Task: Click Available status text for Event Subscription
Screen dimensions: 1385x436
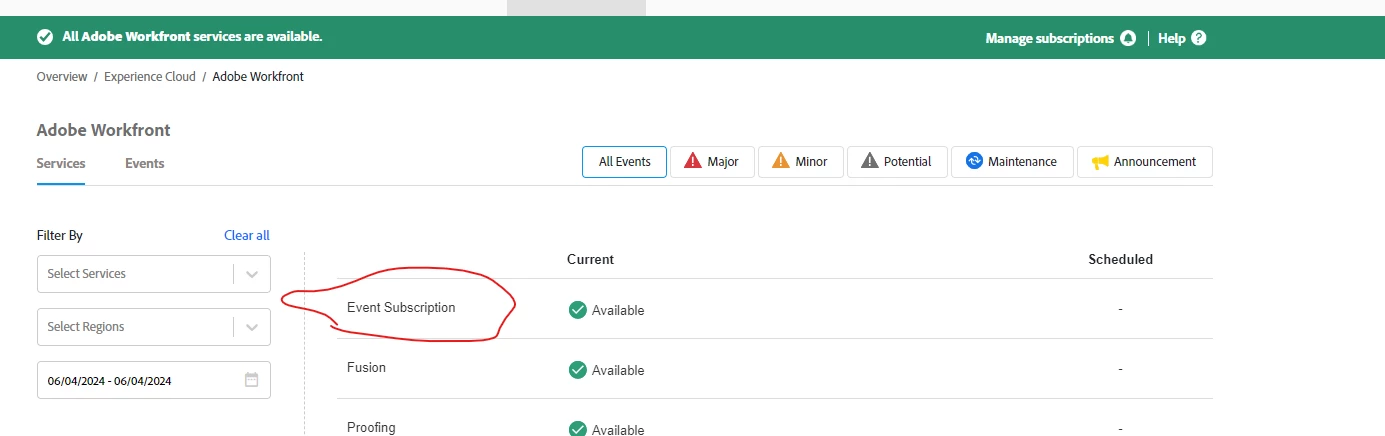Action: coord(618,310)
